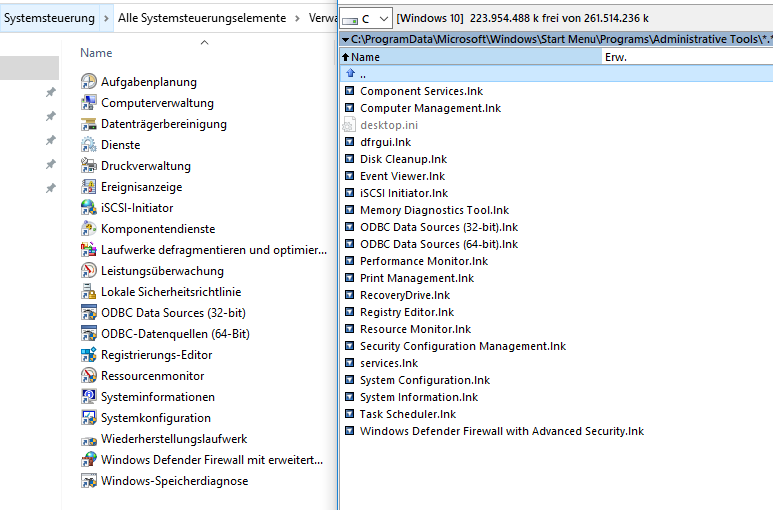Click the current path bar in Total Commander
The image size is (773, 510).
tap(556, 39)
